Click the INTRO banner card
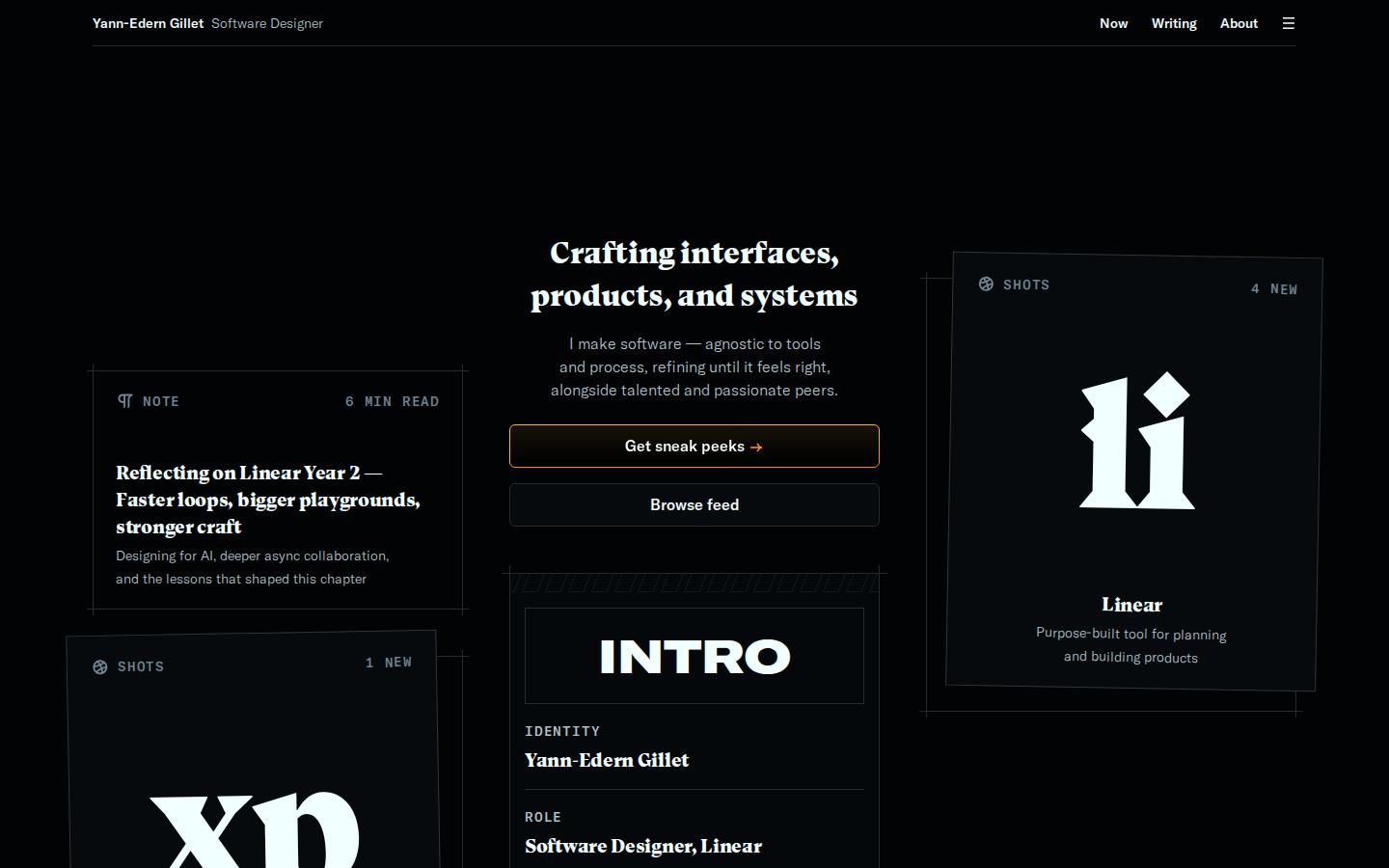1389x868 pixels. pyautogui.click(x=694, y=656)
